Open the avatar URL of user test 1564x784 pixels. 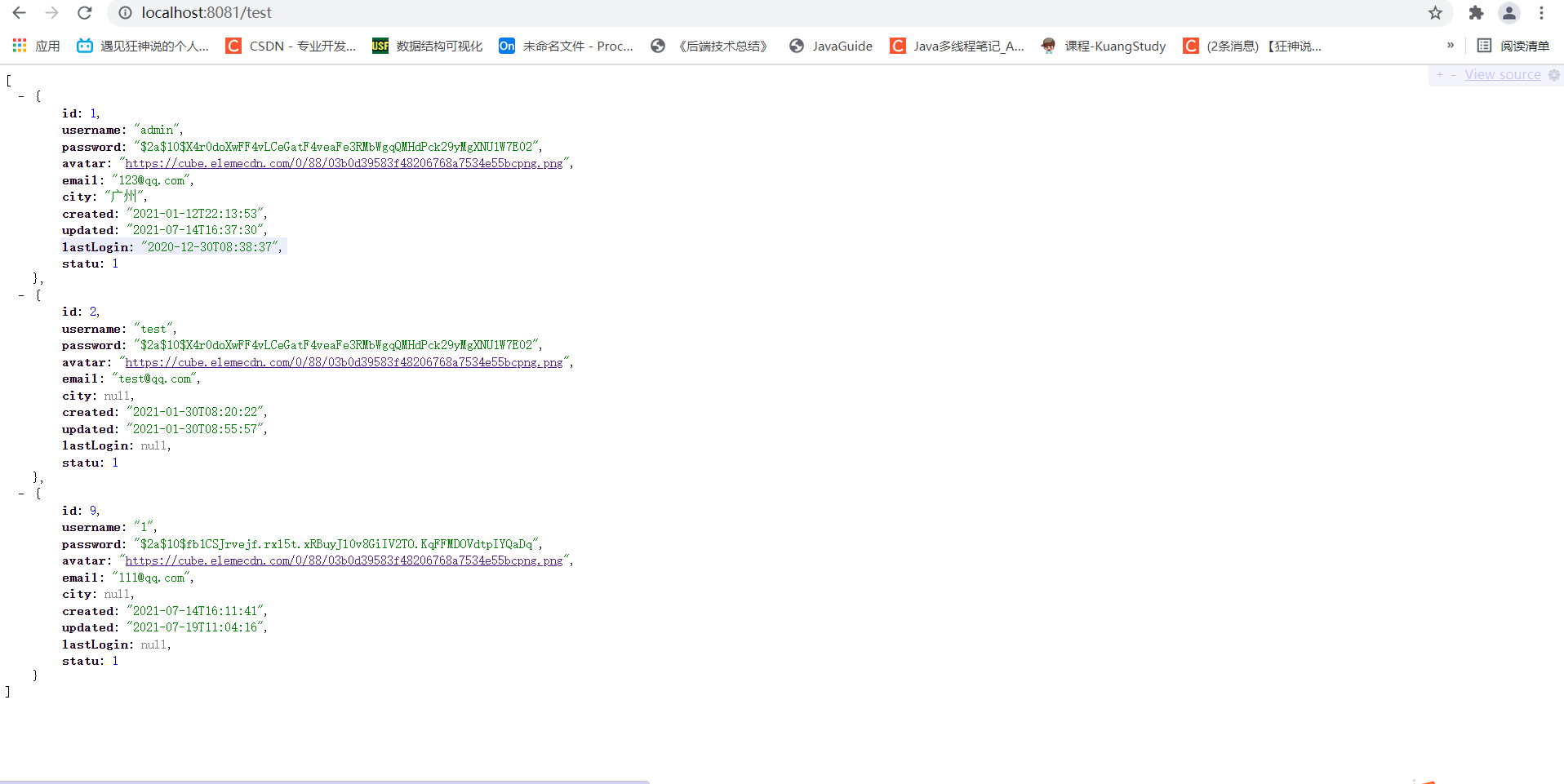pos(344,362)
